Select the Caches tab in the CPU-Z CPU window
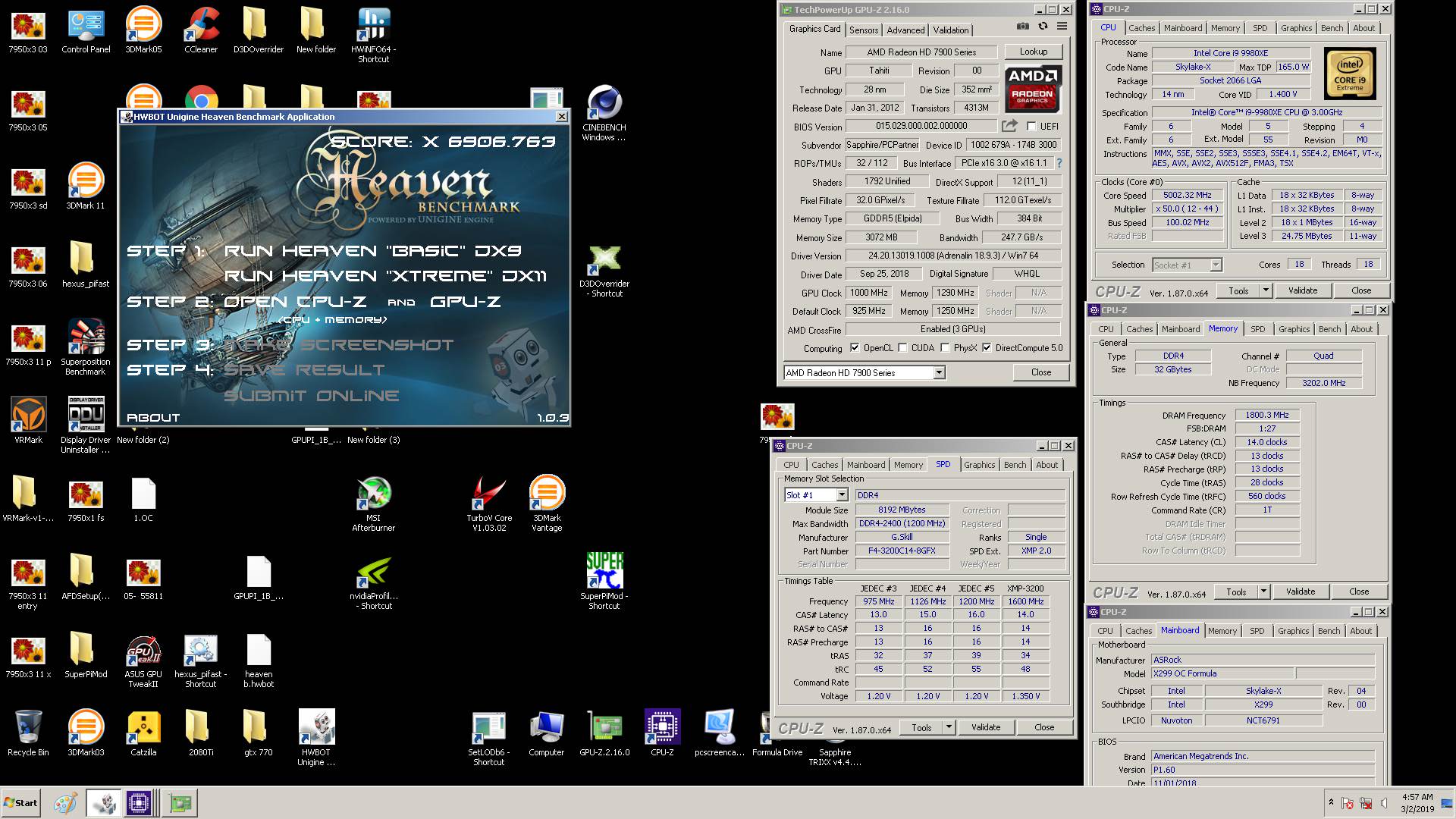The height and width of the screenshot is (819, 1456). [1141, 28]
